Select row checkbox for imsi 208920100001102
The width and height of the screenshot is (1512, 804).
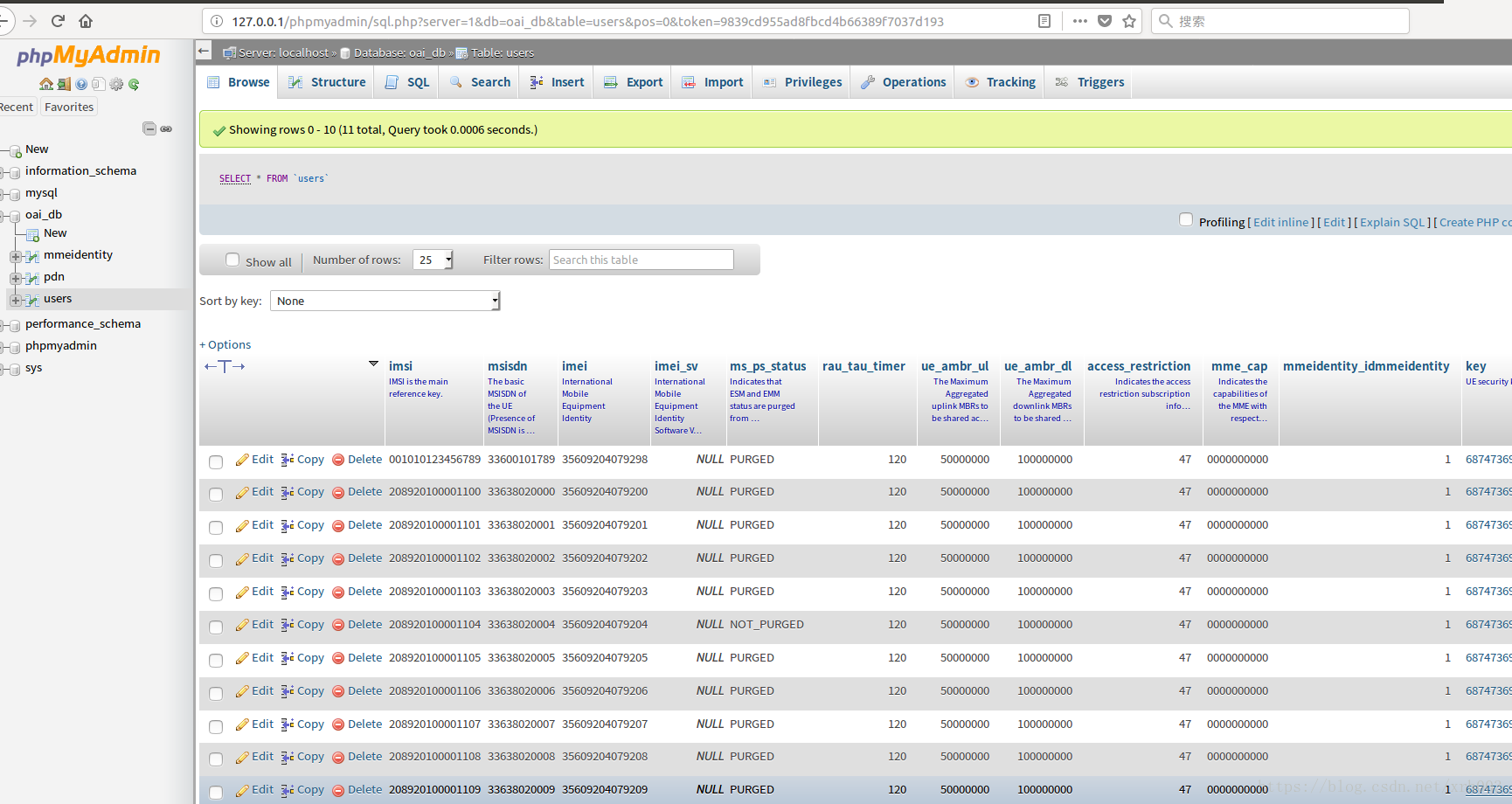[216, 560]
